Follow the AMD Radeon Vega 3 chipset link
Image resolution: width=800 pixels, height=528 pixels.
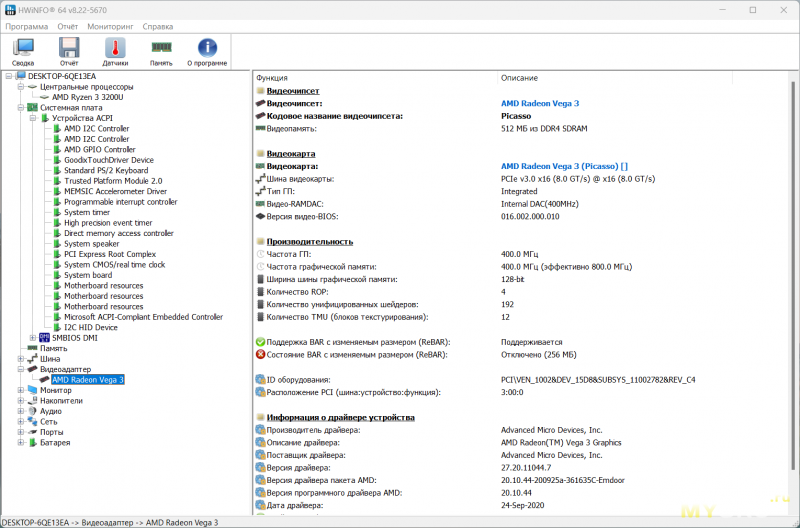[540, 104]
